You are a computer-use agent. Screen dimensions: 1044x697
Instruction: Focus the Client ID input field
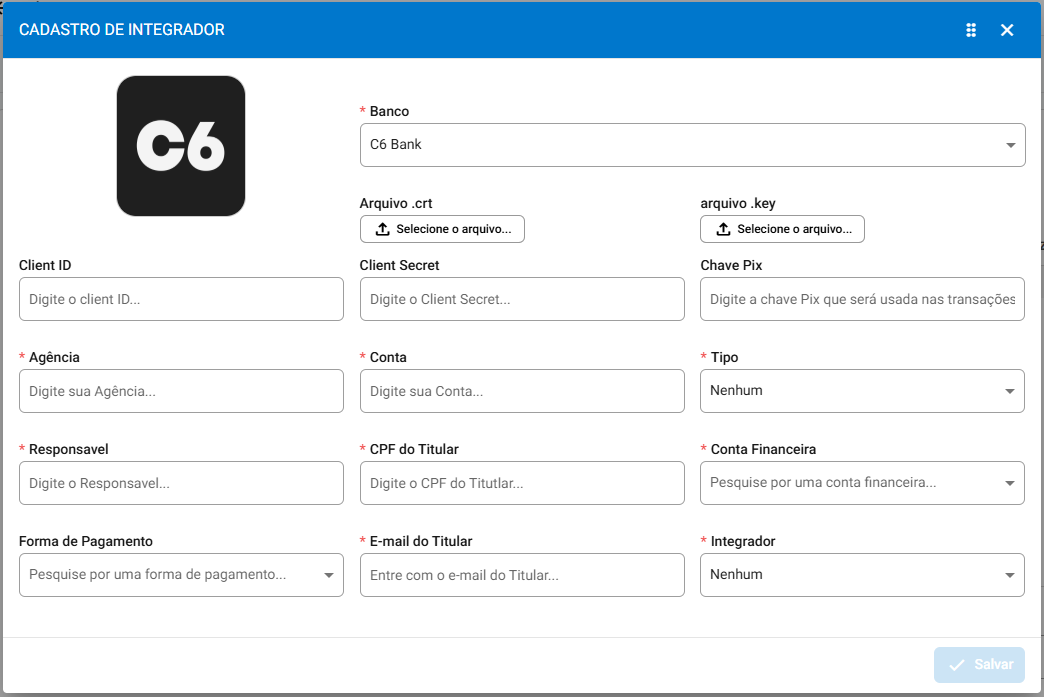[181, 299]
